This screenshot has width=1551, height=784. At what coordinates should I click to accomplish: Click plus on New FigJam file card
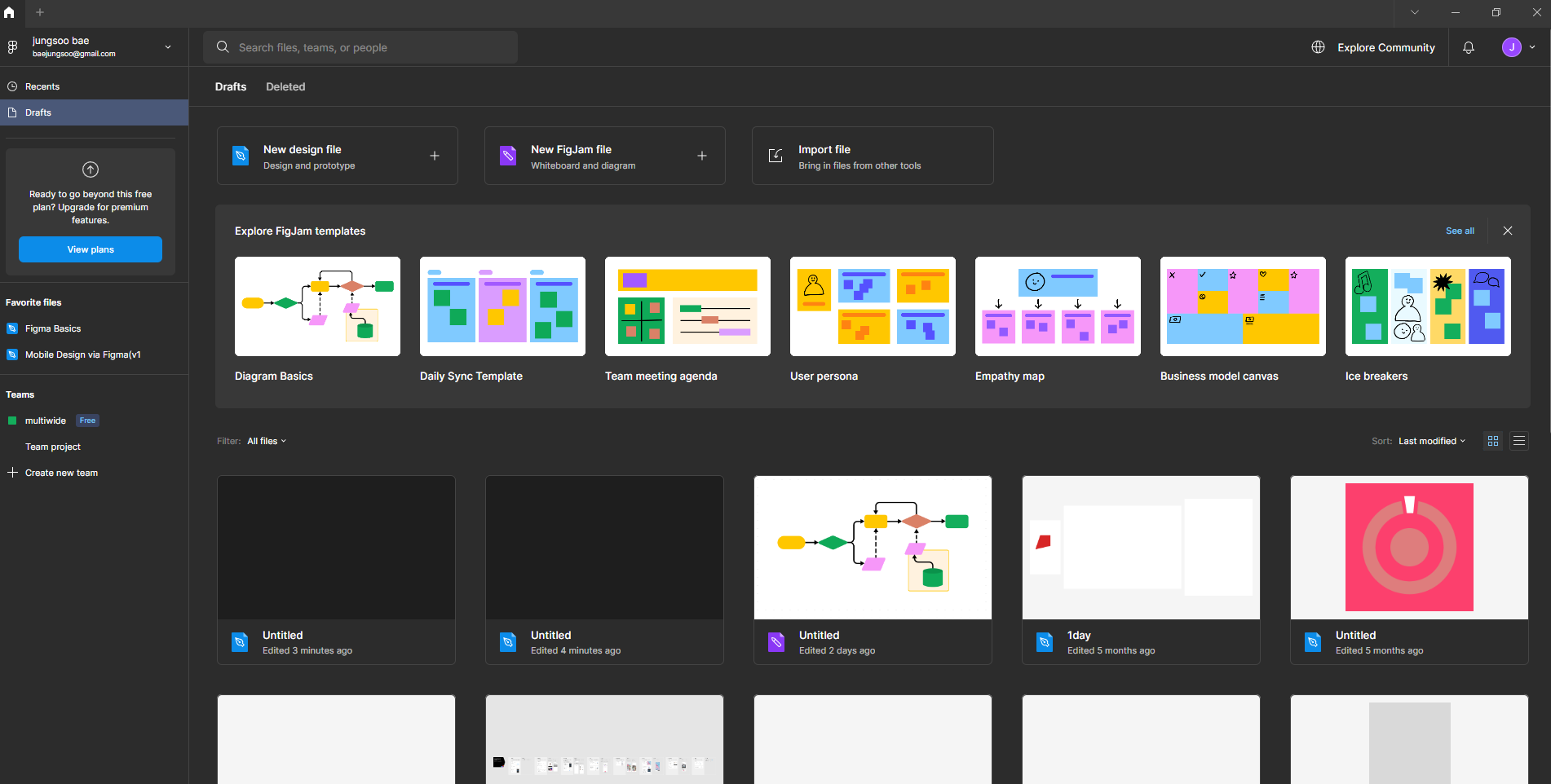702,156
